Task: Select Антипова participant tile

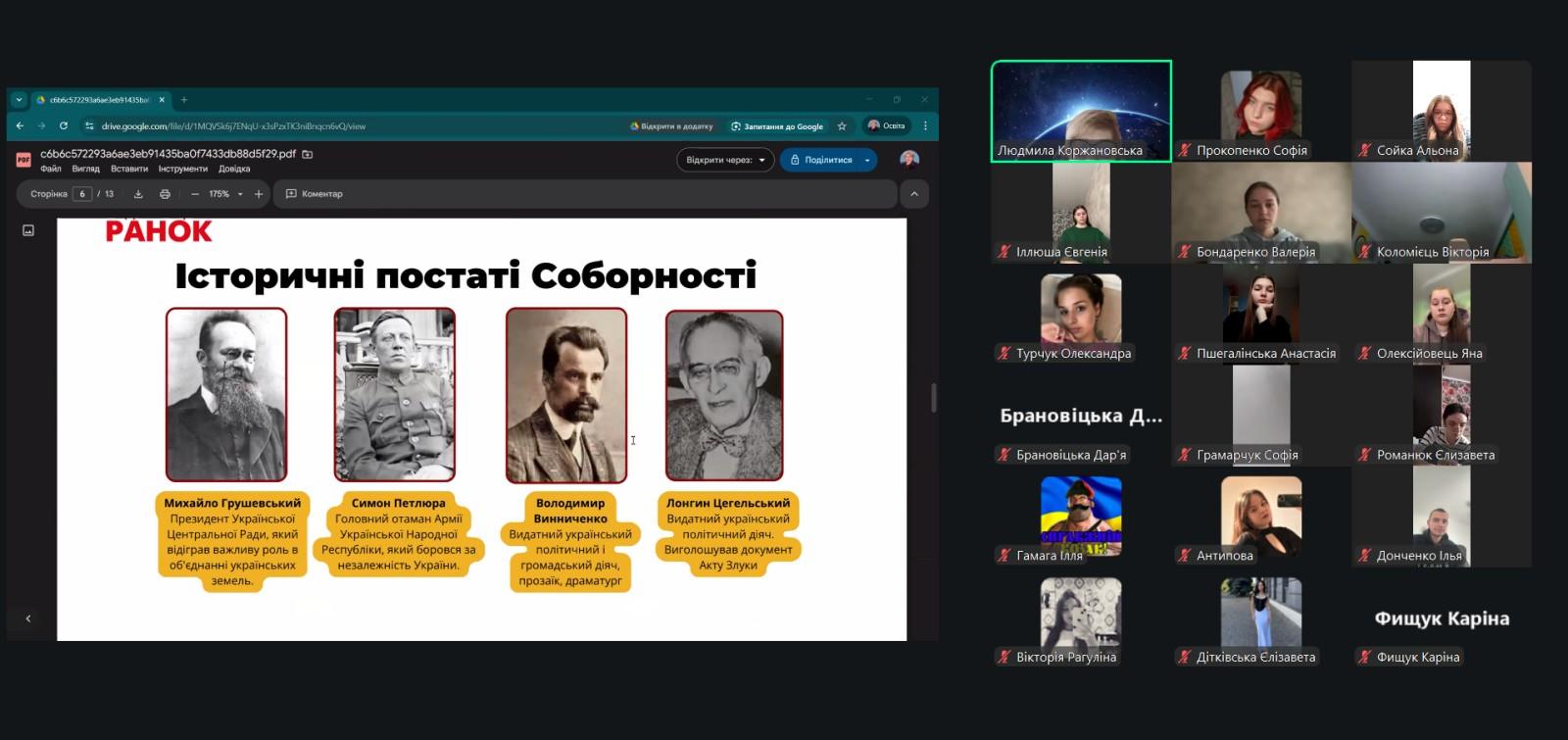Action: click(x=1261, y=517)
